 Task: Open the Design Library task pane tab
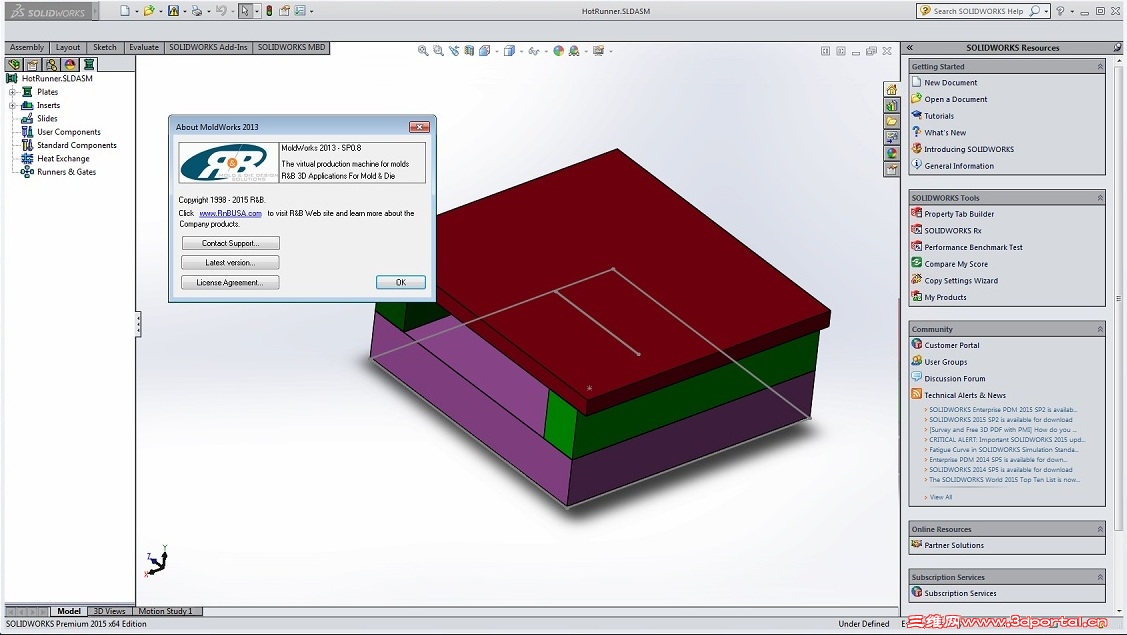coord(891,106)
